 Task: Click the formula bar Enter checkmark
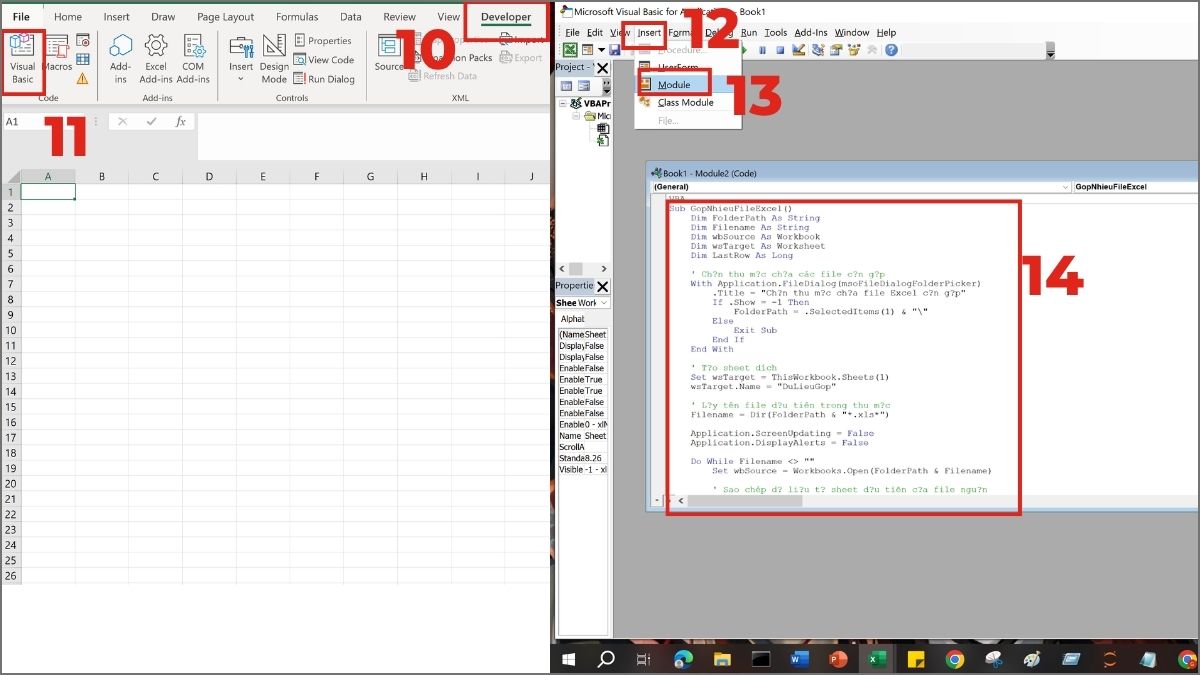[x=151, y=121]
